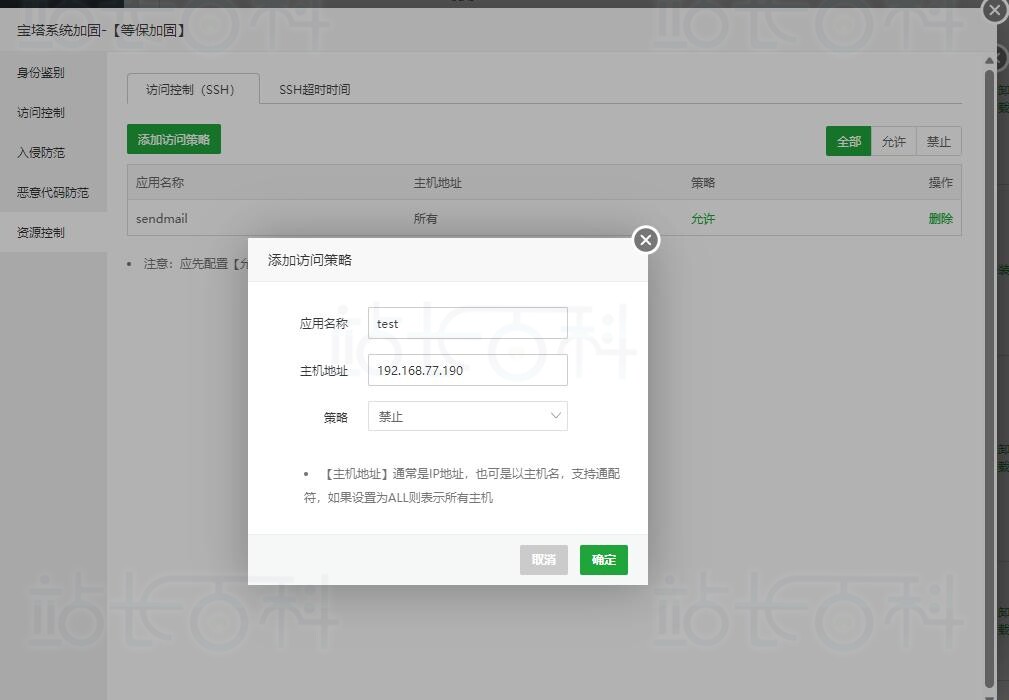The width and height of the screenshot is (1009, 700).
Task: Filter policies by 禁止
Action: click(938, 141)
